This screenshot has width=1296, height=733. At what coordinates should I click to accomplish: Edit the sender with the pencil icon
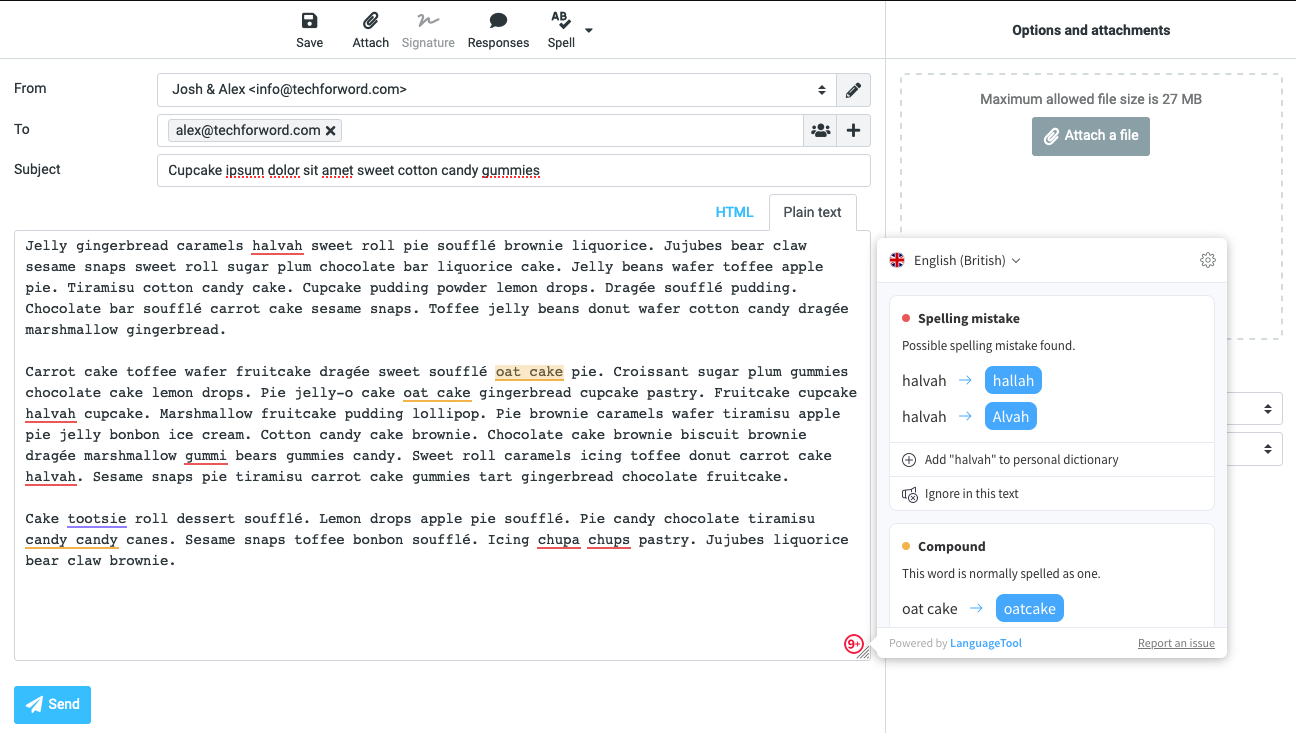853,90
